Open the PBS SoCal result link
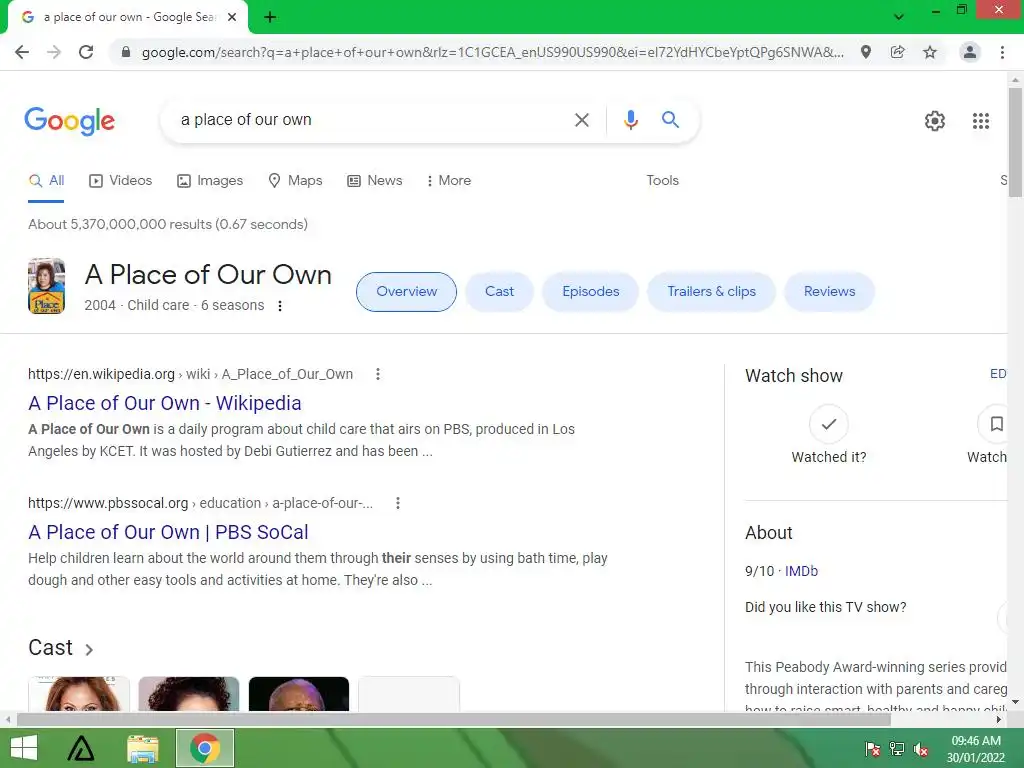1024x768 pixels. (168, 532)
